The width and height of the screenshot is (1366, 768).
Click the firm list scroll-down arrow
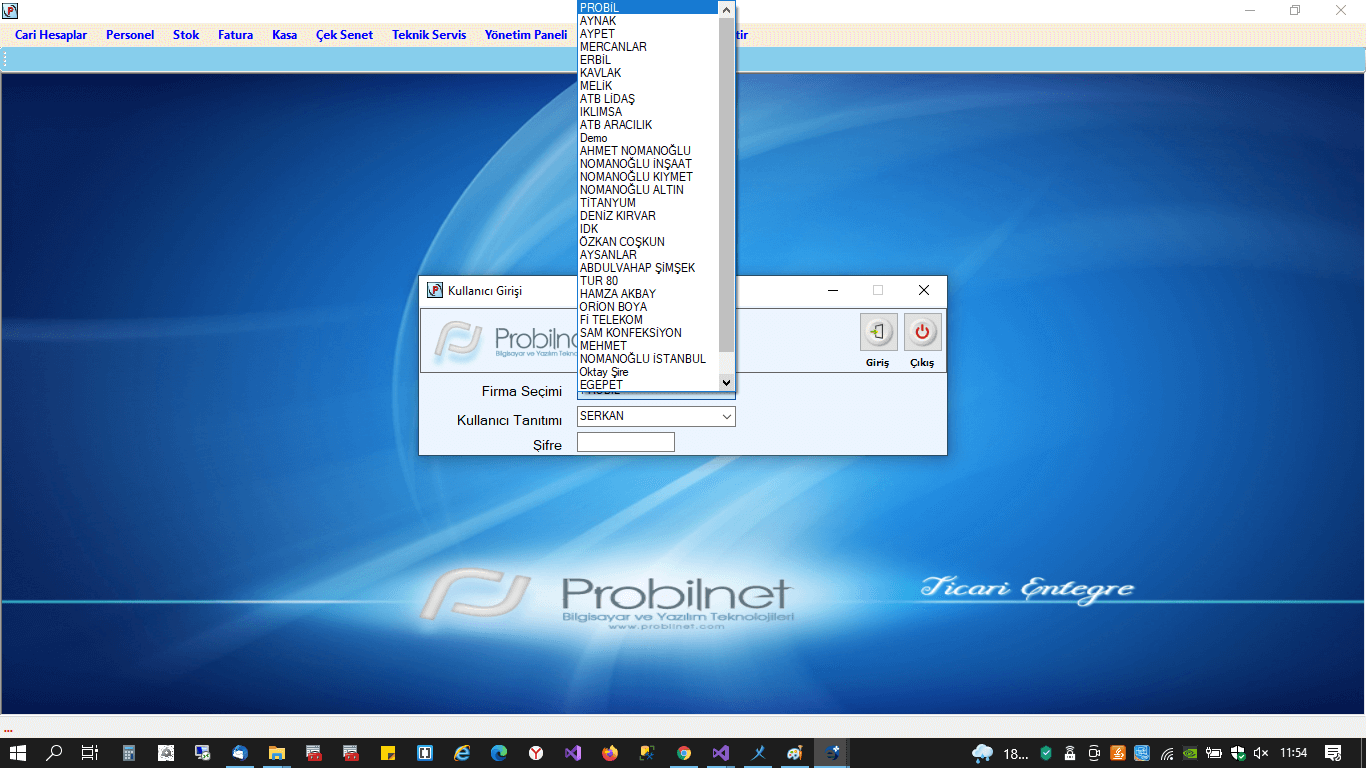727,383
